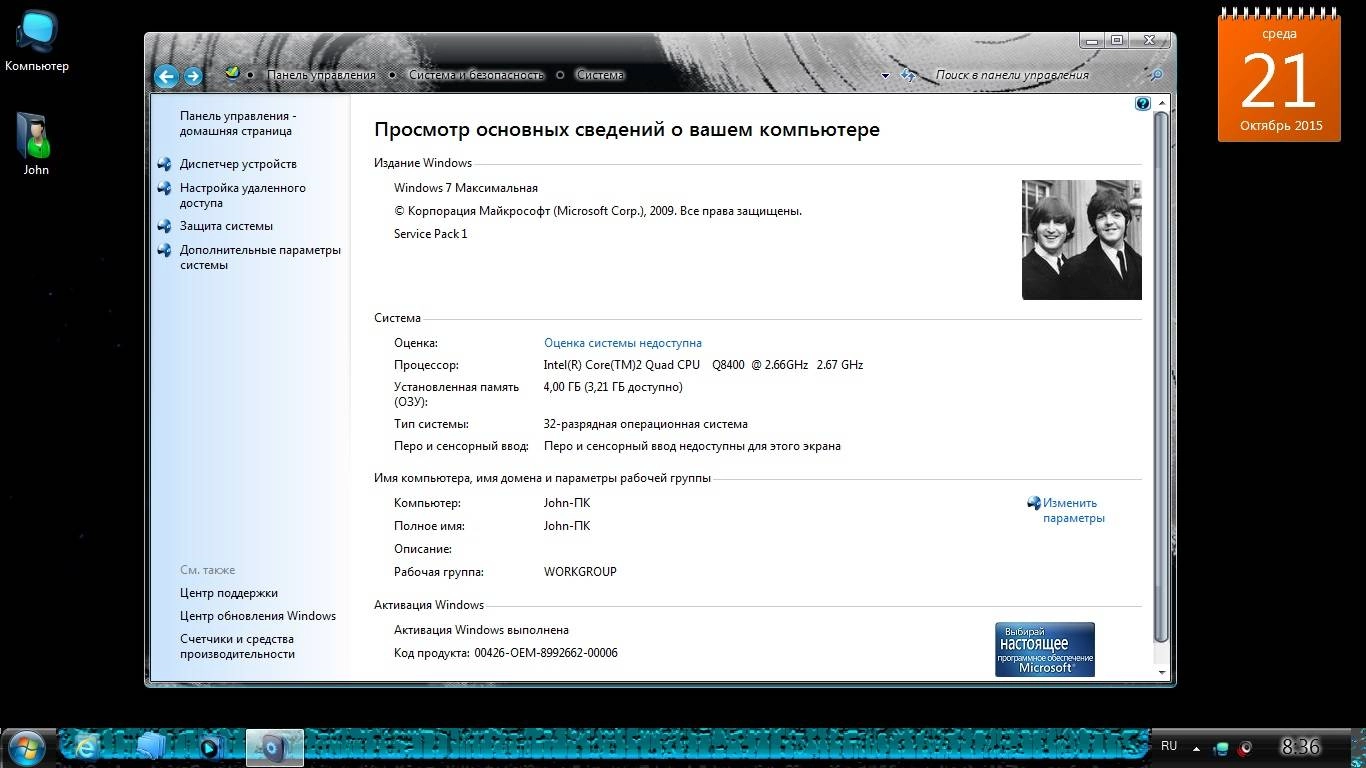The image size is (1366, 768).
Task: Click 'WORKGROUP' workgroup value
Action: 580,572
